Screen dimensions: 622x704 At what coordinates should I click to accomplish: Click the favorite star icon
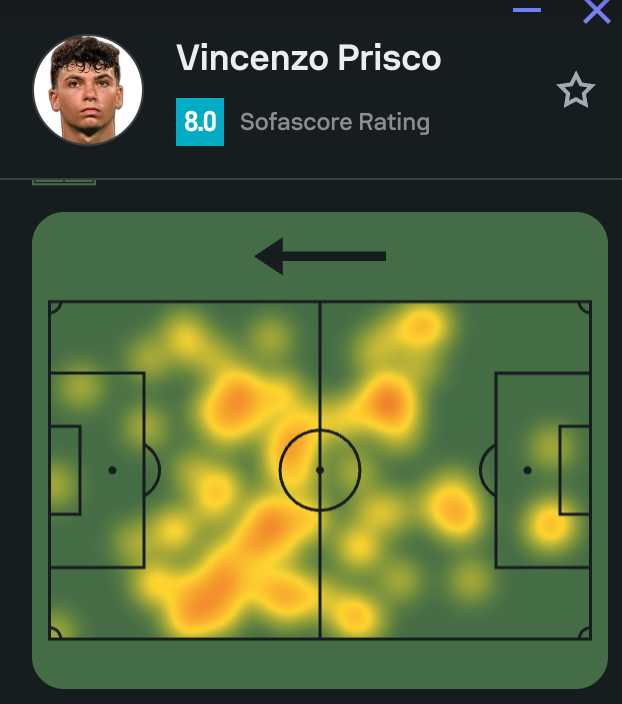click(x=575, y=91)
